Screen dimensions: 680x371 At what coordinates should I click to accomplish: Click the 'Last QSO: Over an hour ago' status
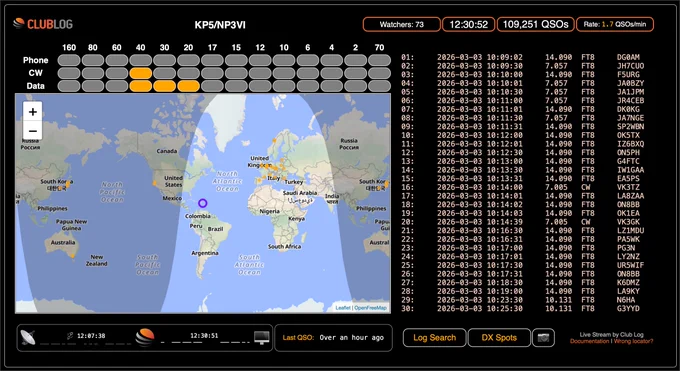333,338
